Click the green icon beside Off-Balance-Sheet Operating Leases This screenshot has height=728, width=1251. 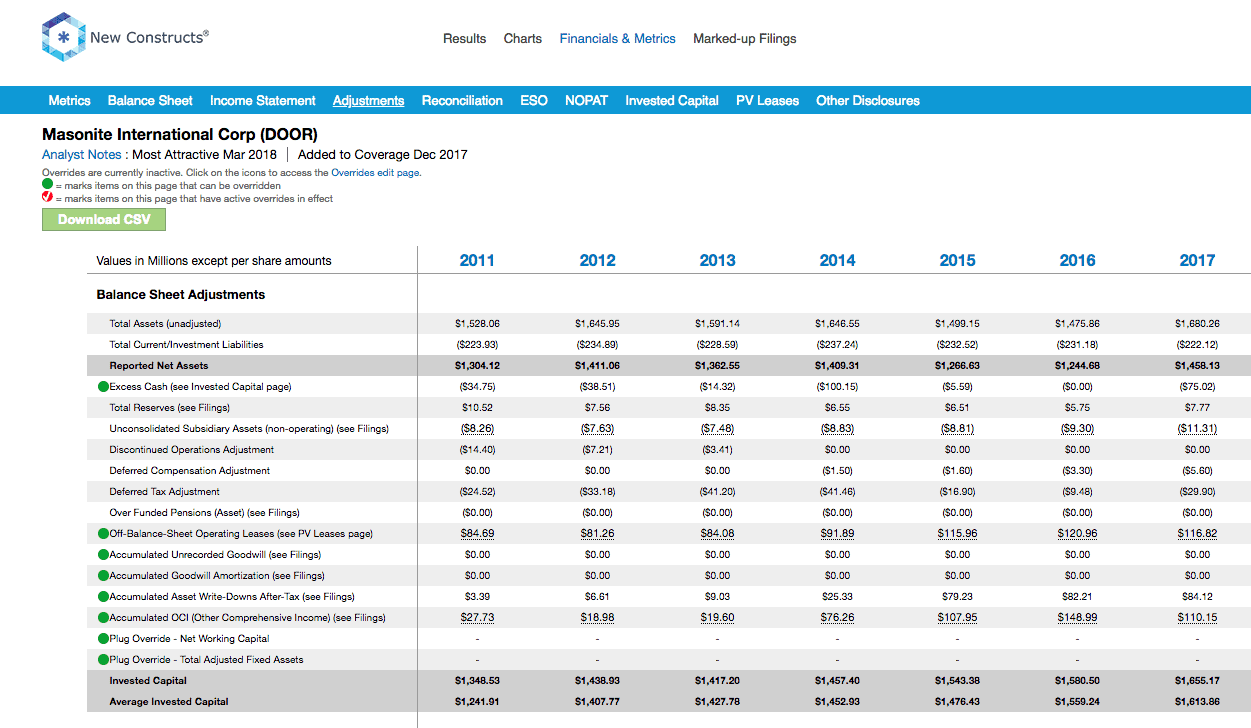103,534
